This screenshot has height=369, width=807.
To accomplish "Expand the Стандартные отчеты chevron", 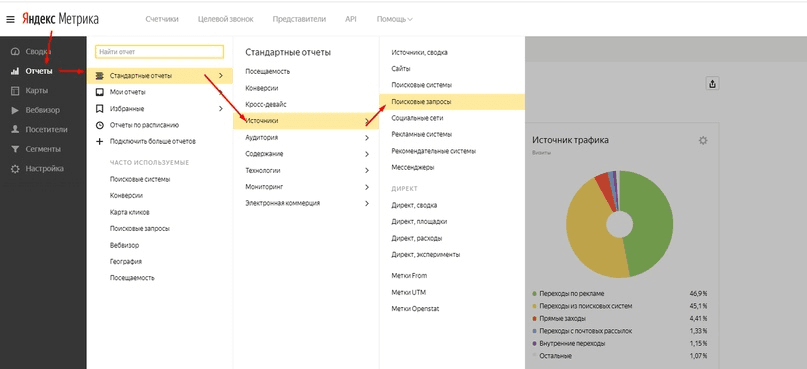I will (x=221, y=76).
